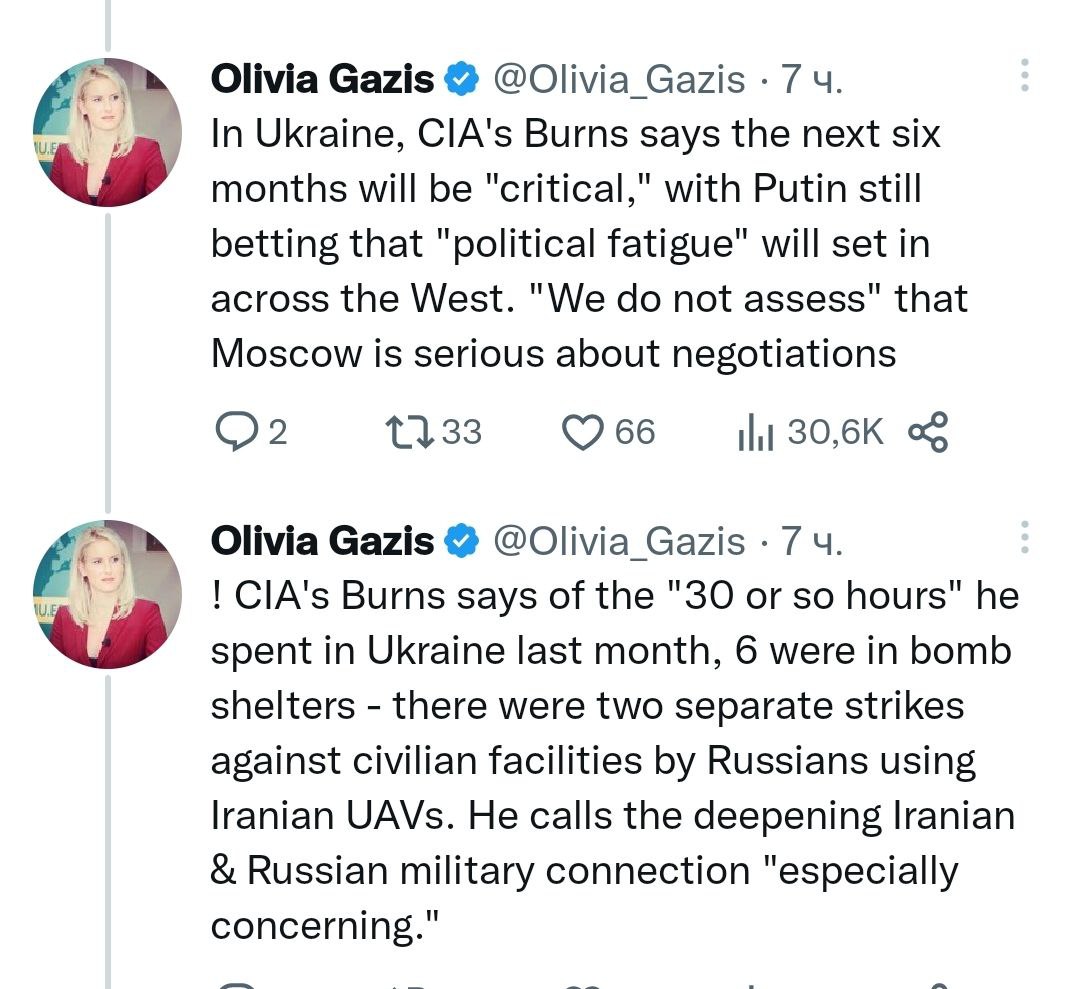This screenshot has width=1080, height=989.
Task: Click the 30,6K view count
Action: (x=835, y=432)
